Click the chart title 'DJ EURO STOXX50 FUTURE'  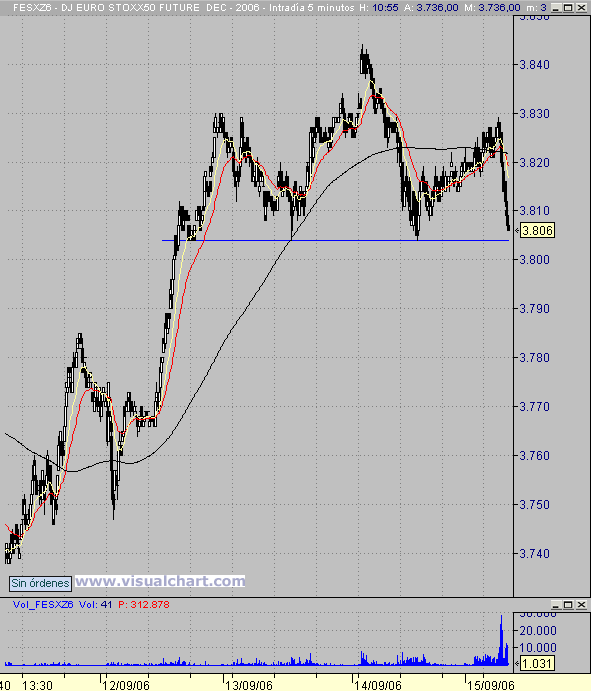click(130, 7)
